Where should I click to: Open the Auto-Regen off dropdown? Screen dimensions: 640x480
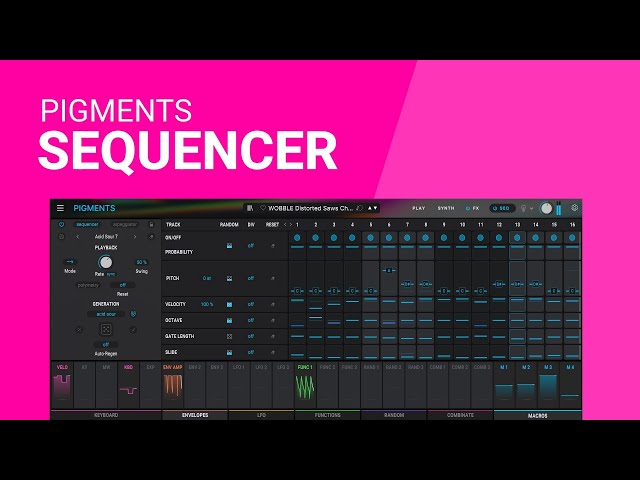coord(106,345)
